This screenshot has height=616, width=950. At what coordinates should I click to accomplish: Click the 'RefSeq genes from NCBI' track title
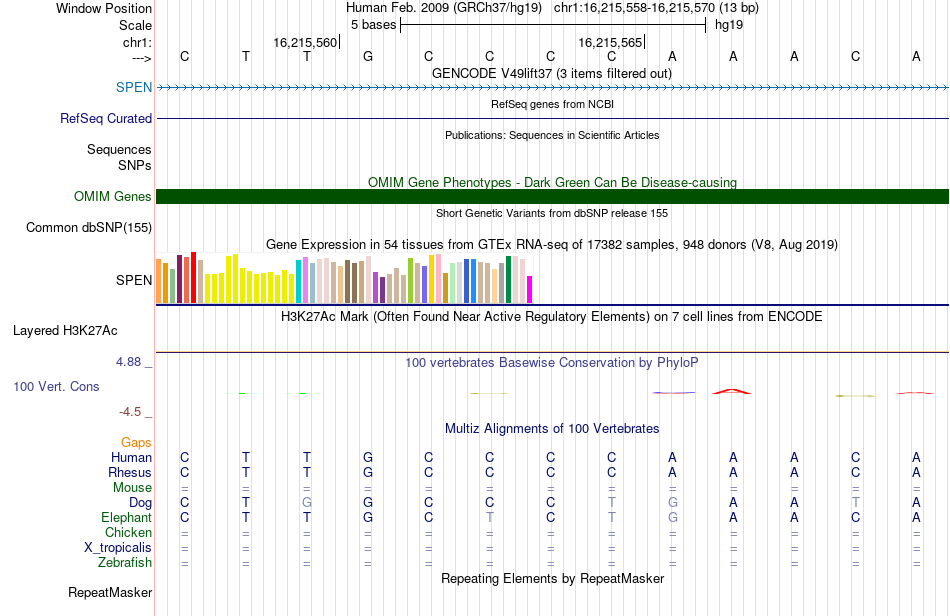(x=553, y=104)
